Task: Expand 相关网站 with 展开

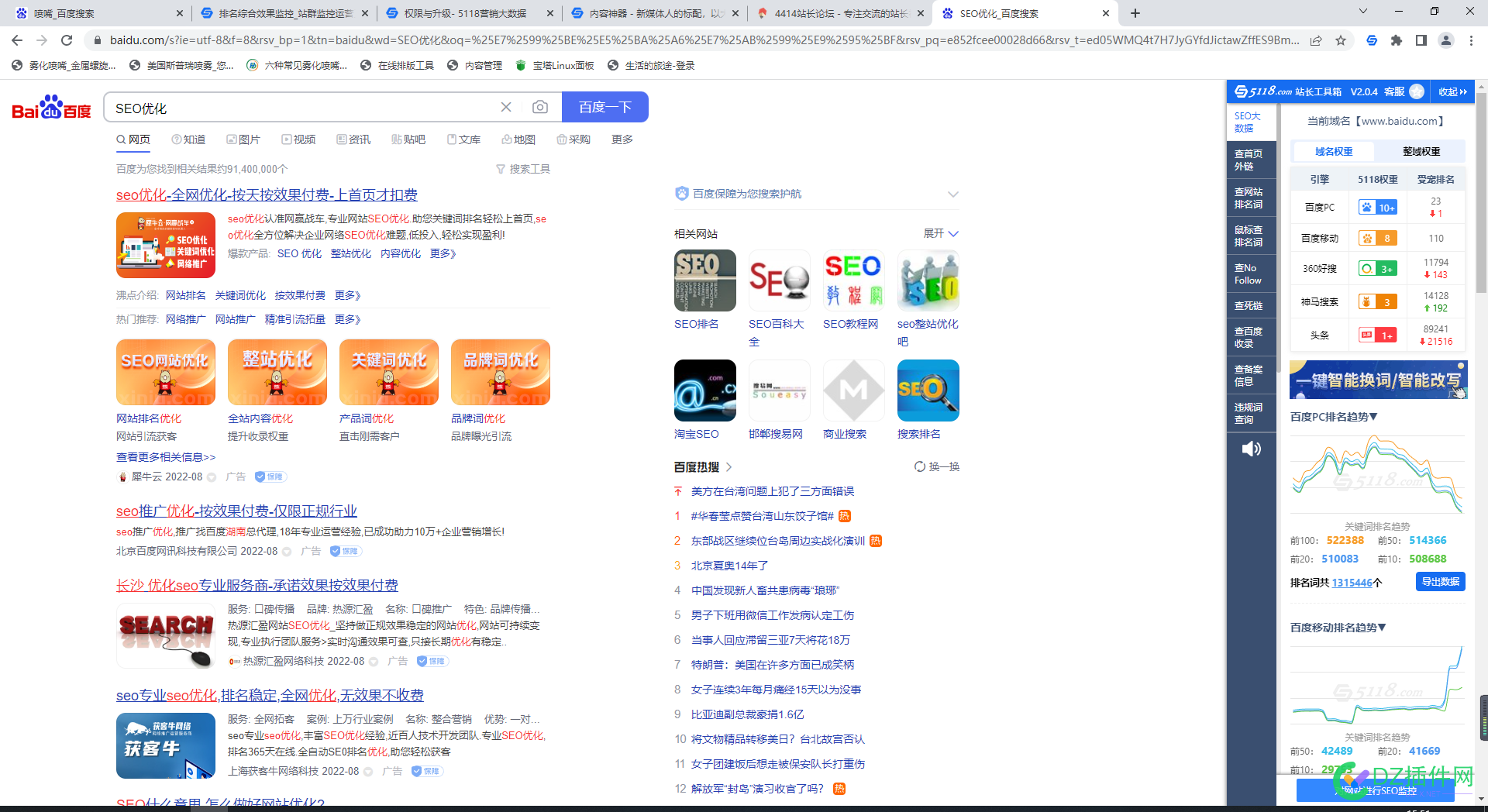Action: click(941, 233)
